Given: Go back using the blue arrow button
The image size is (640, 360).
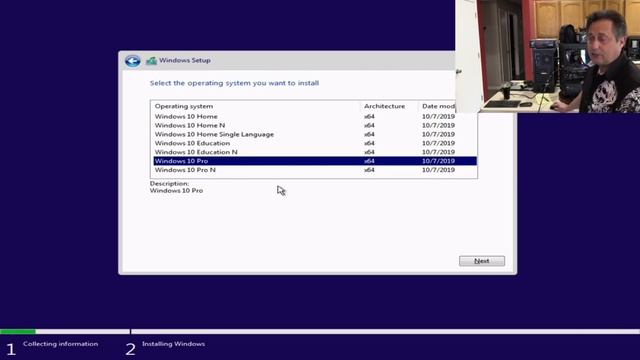Looking at the screenshot, I should click(x=133, y=61).
